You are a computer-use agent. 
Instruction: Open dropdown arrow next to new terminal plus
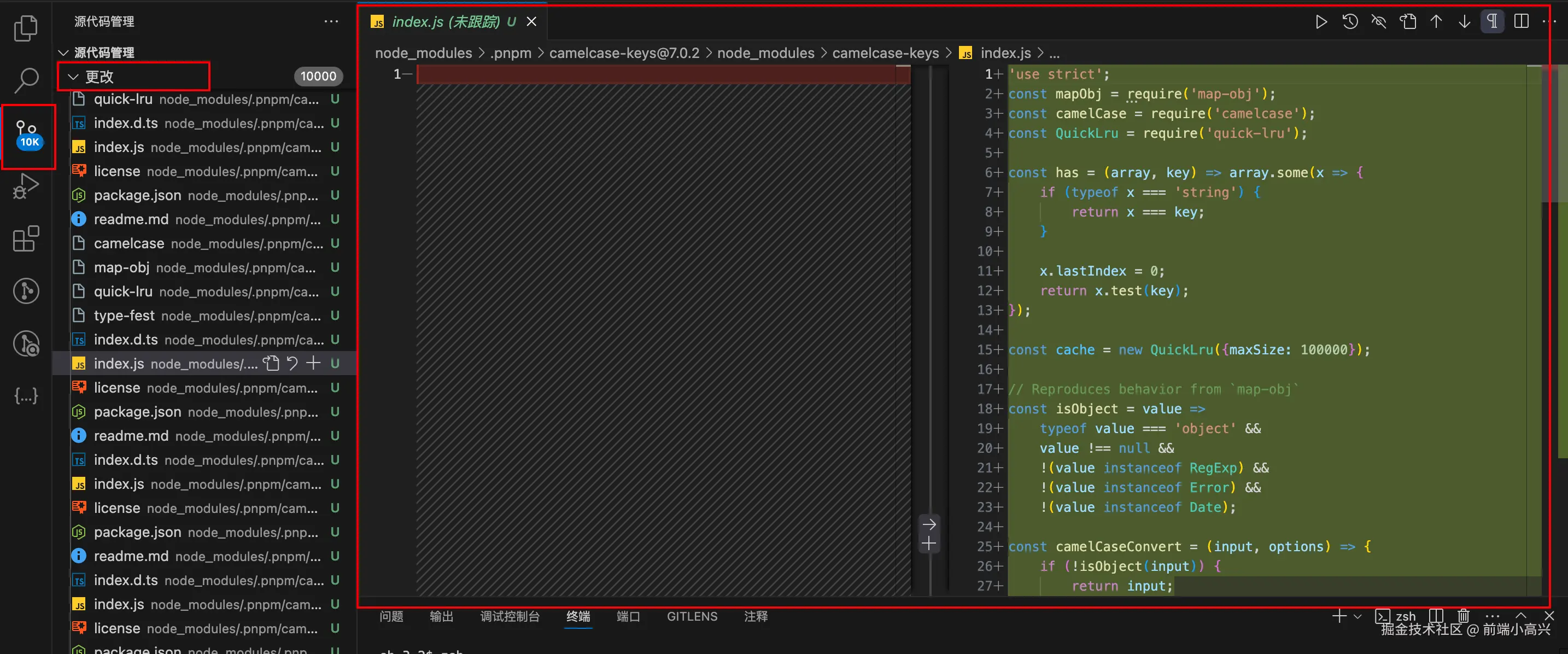point(1357,616)
